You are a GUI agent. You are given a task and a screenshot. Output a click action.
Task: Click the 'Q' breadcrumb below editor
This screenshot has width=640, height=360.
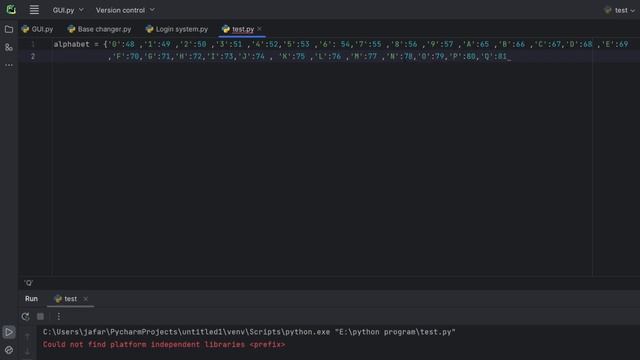pyautogui.click(x=28, y=283)
